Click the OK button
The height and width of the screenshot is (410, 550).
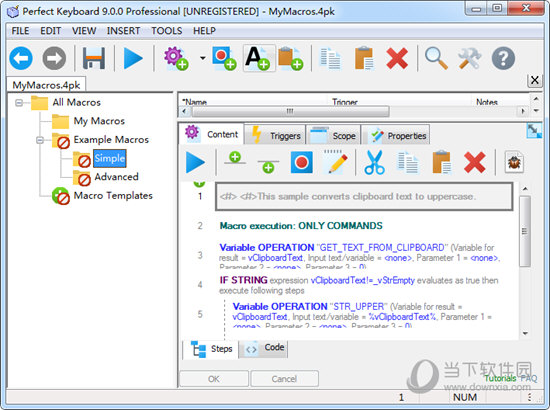pos(214,379)
